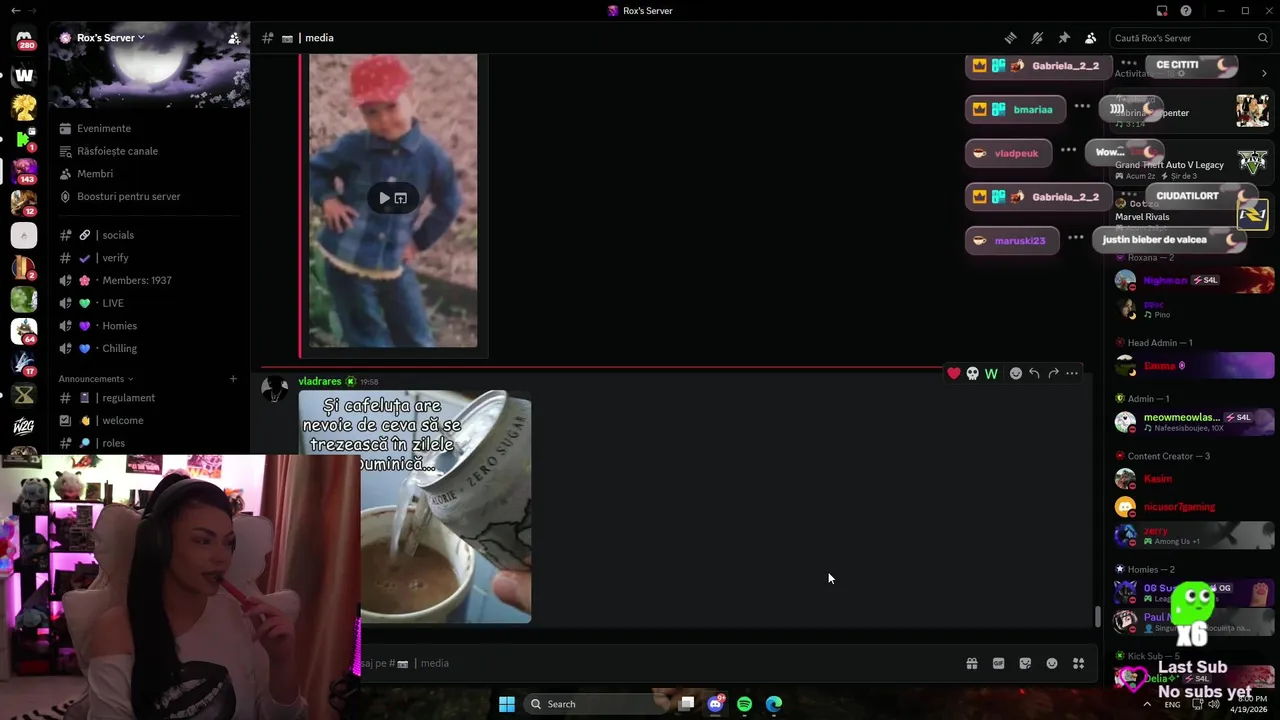Open emoji picker in message bar
Screen dimensions: 1280x720
(x=1052, y=663)
